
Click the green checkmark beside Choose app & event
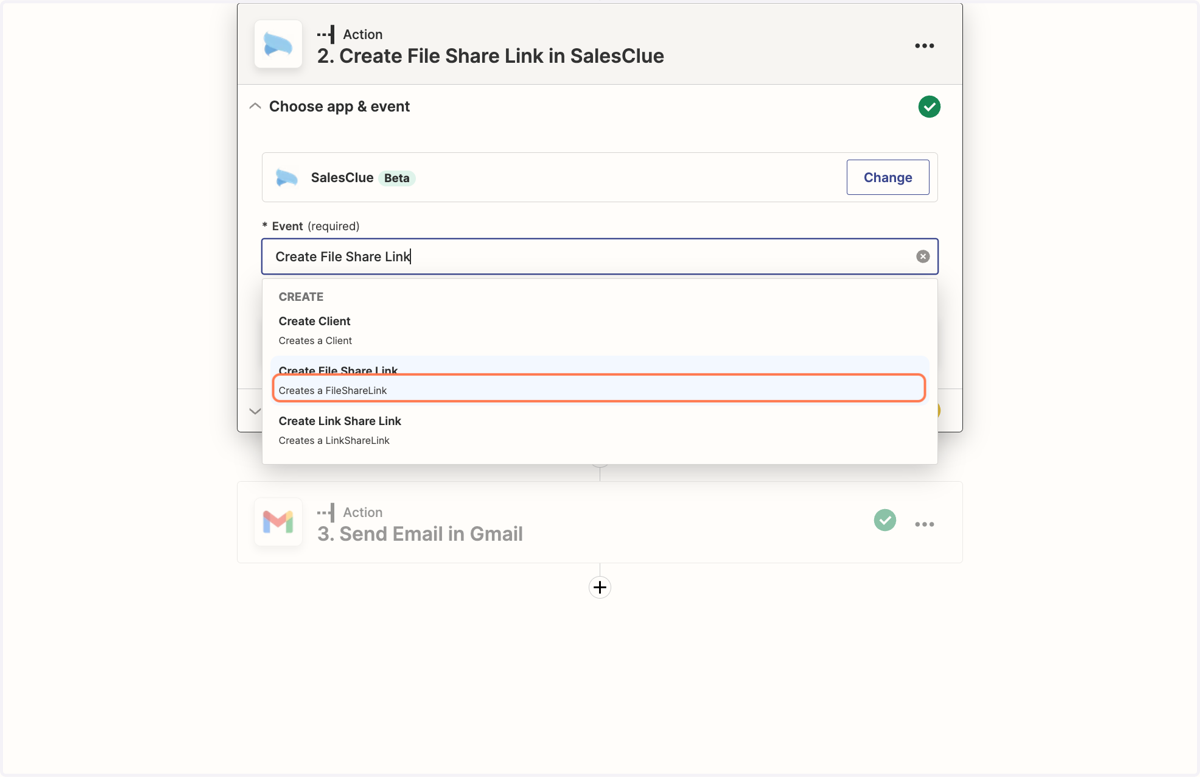pyautogui.click(x=929, y=107)
